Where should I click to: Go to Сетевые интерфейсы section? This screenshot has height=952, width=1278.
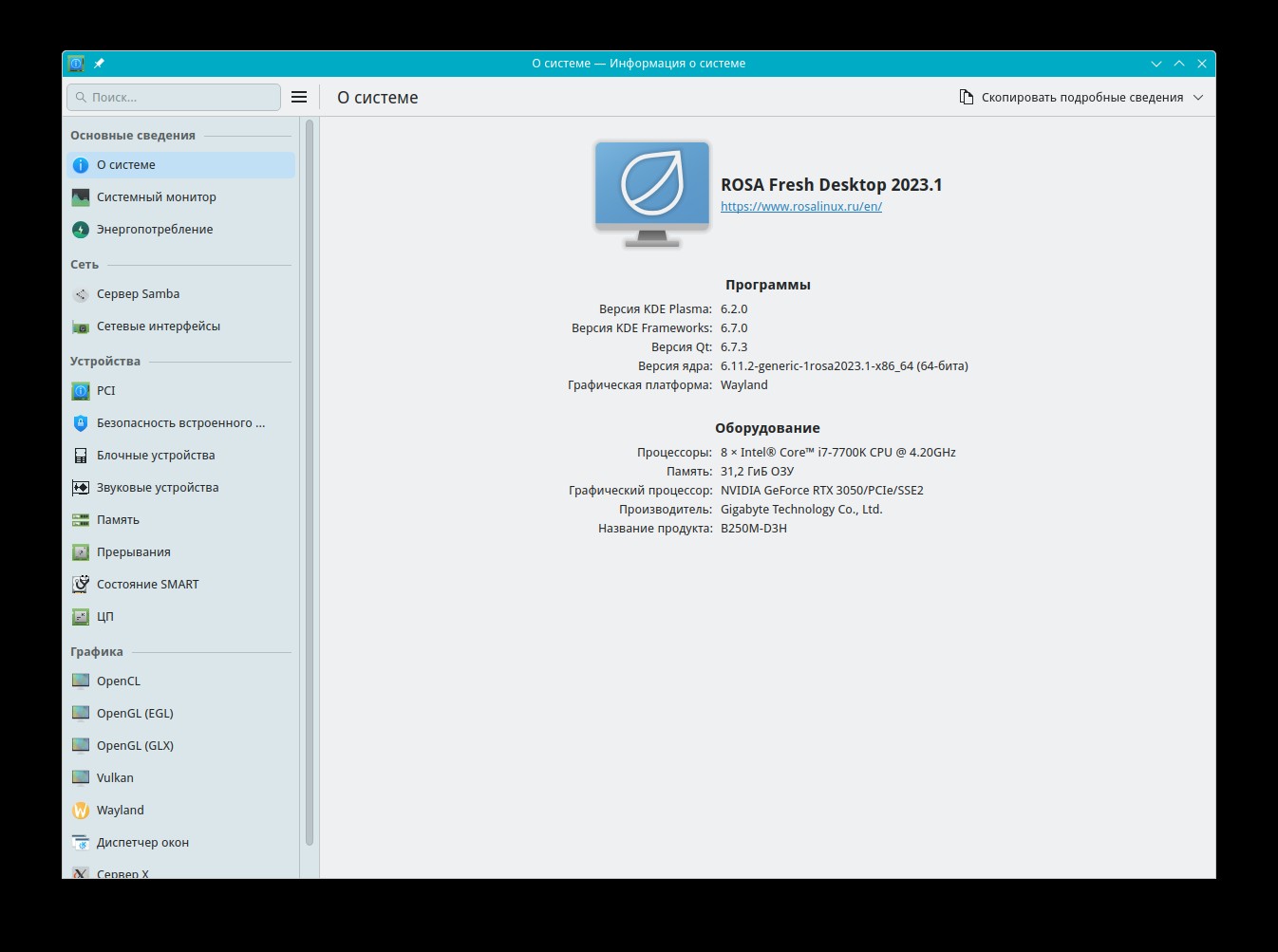180,327
